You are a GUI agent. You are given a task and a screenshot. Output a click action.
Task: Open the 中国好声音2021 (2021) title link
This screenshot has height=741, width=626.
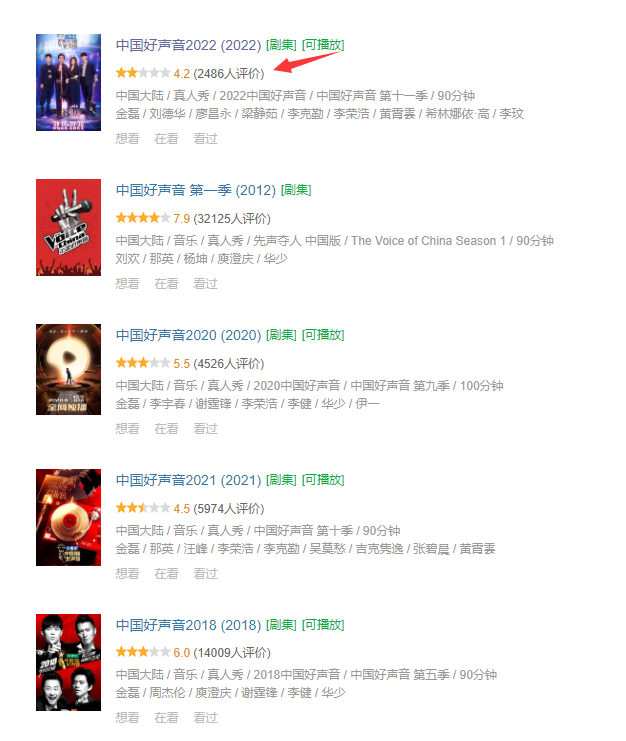pyautogui.click(x=188, y=481)
